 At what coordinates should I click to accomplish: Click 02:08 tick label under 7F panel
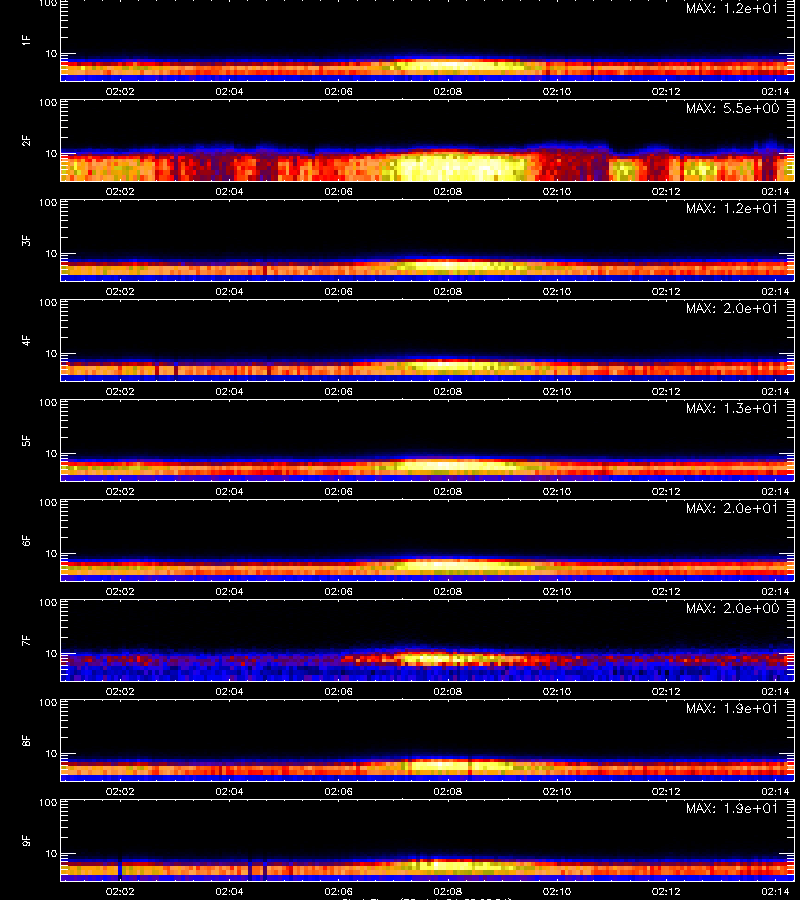point(448,692)
